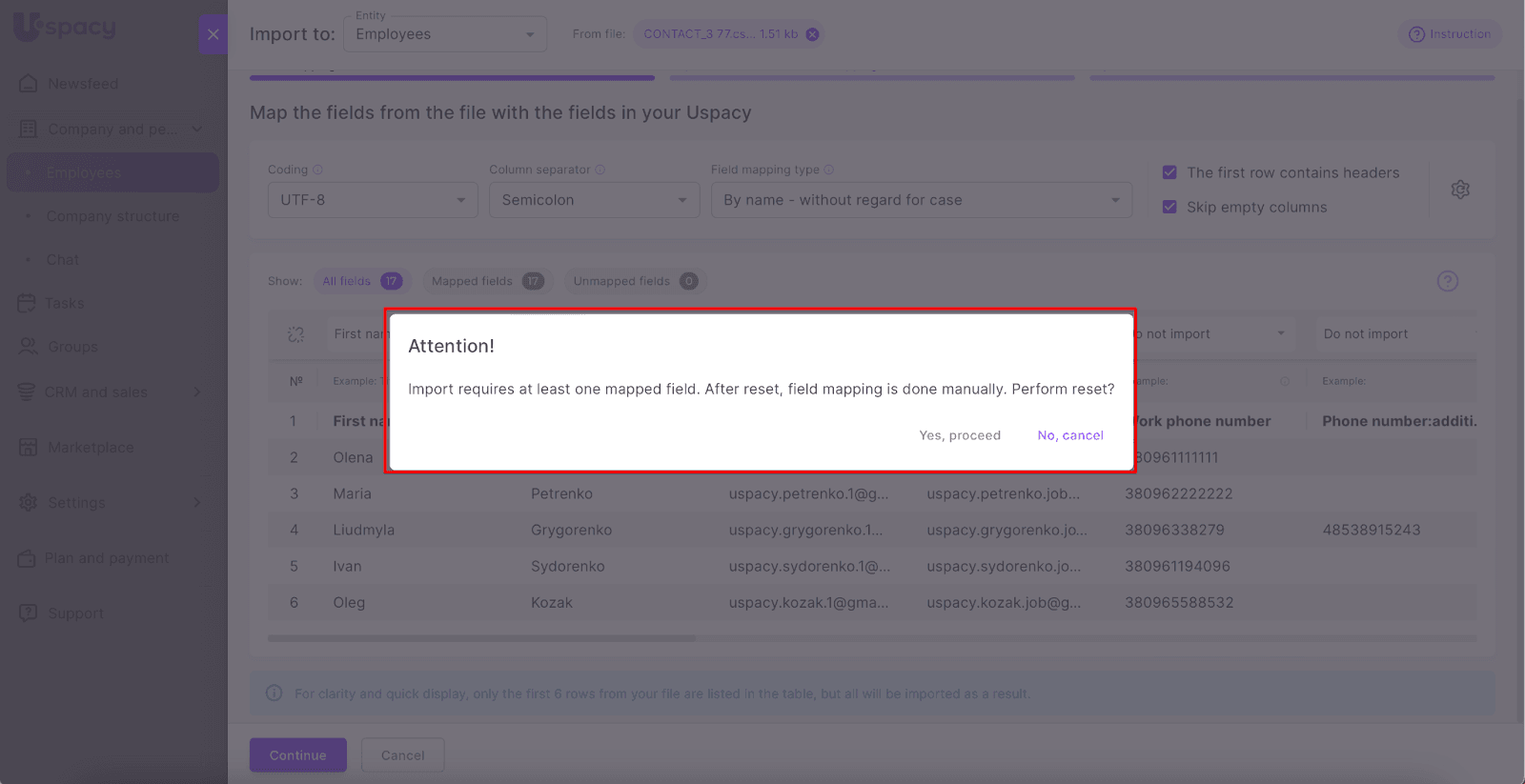The image size is (1525, 784).
Task: Uncheck 'The first row contains headers'
Action: 1169,172
